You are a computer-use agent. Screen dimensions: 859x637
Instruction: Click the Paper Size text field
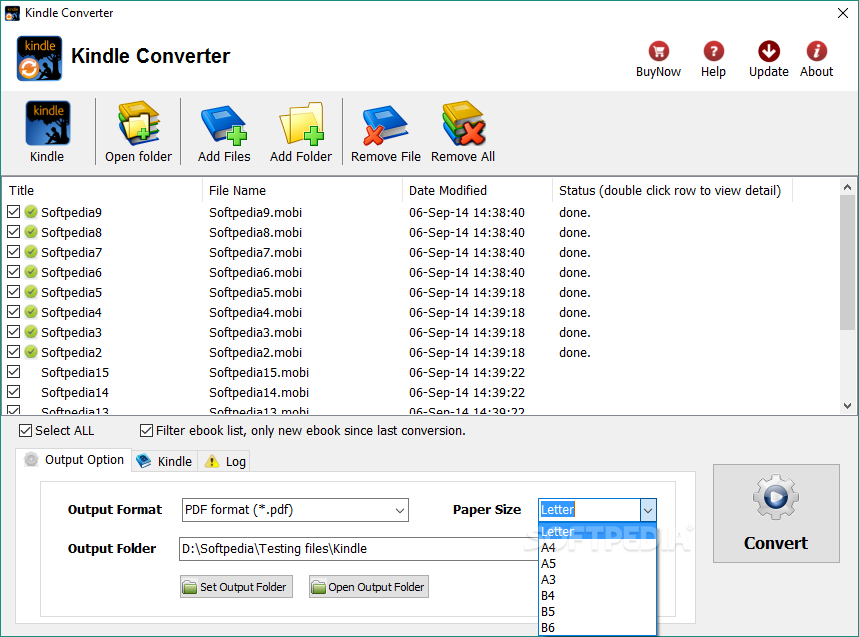[x=589, y=510]
